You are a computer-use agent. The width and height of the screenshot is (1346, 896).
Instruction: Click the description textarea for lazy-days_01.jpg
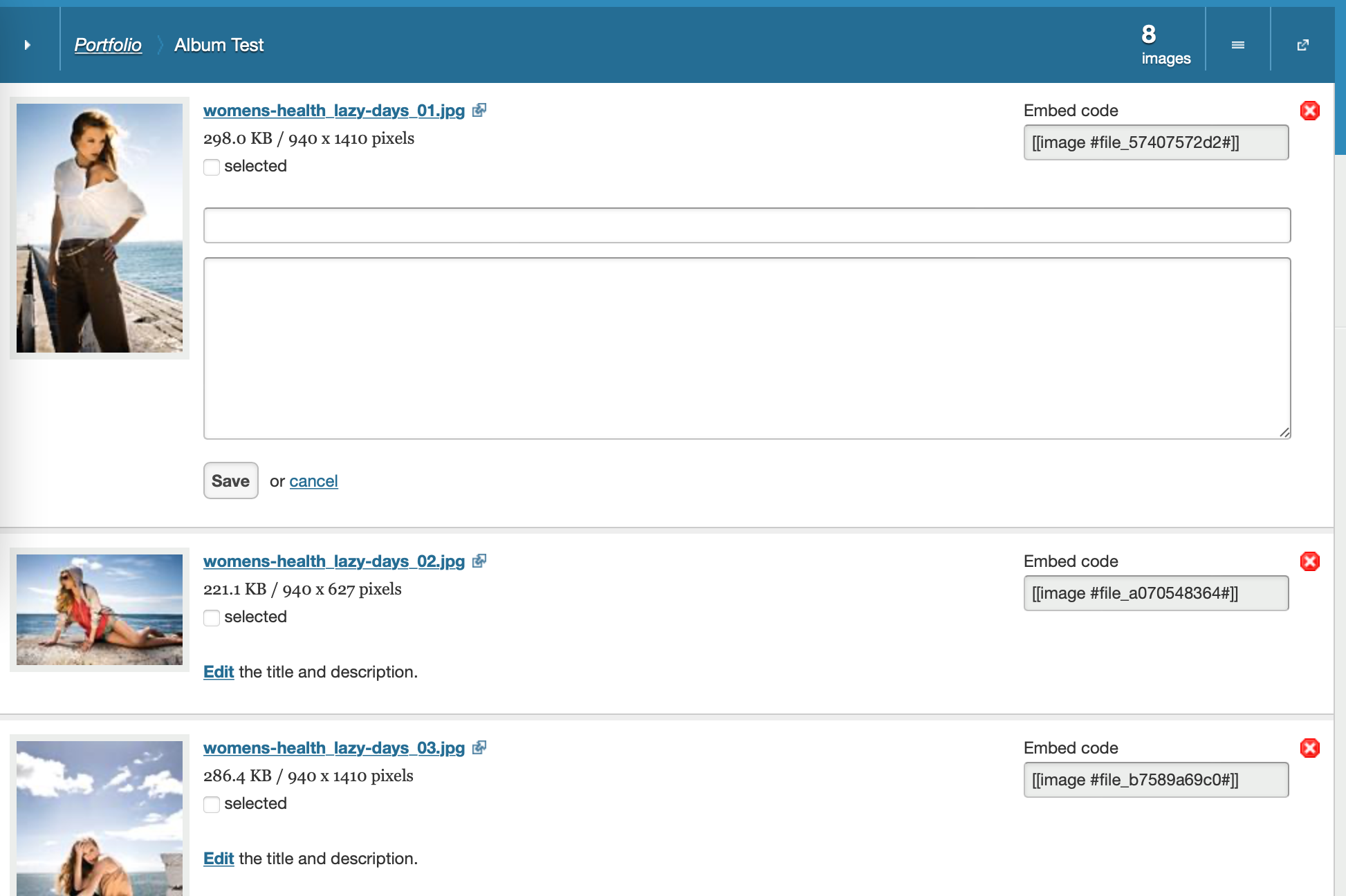click(x=747, y=348)
